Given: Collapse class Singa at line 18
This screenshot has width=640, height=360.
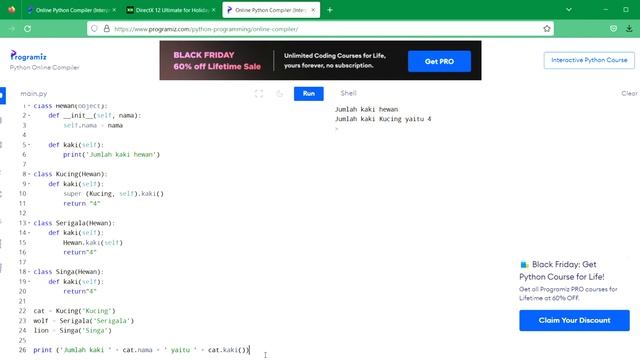Looking at the screenshot, I should point(29,272).
